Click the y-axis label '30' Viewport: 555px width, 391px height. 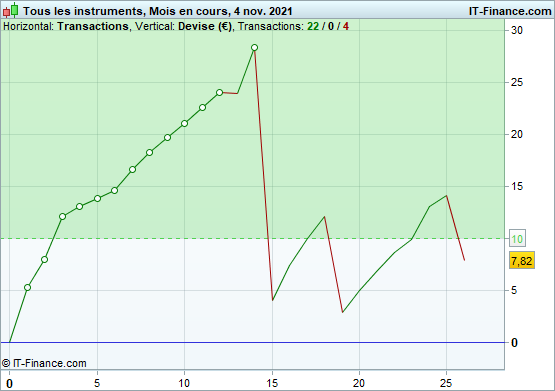tap(516, 30)
